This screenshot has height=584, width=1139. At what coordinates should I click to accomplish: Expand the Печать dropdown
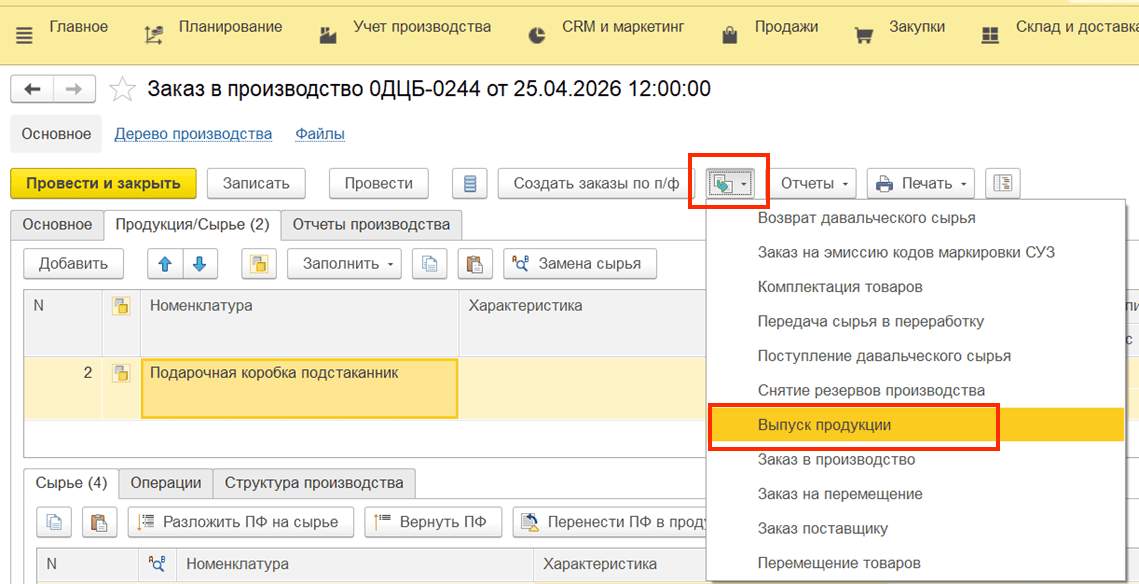[920, 184]
